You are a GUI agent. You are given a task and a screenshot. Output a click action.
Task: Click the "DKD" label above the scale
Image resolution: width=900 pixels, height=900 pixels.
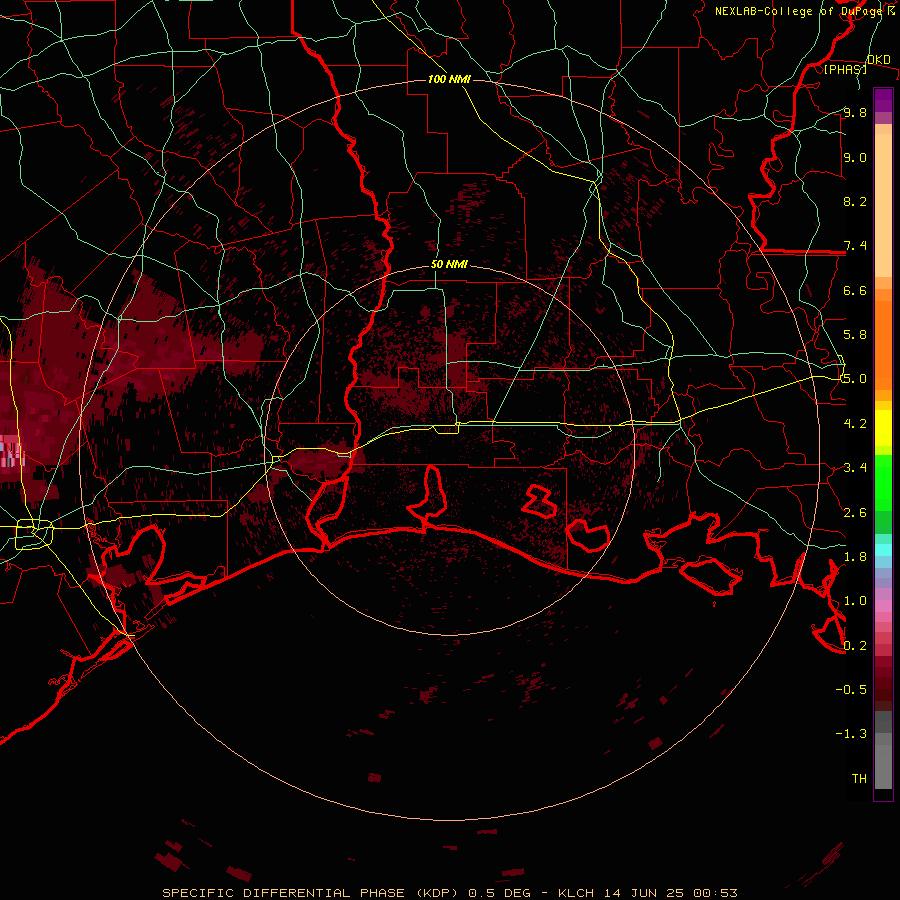879,60
